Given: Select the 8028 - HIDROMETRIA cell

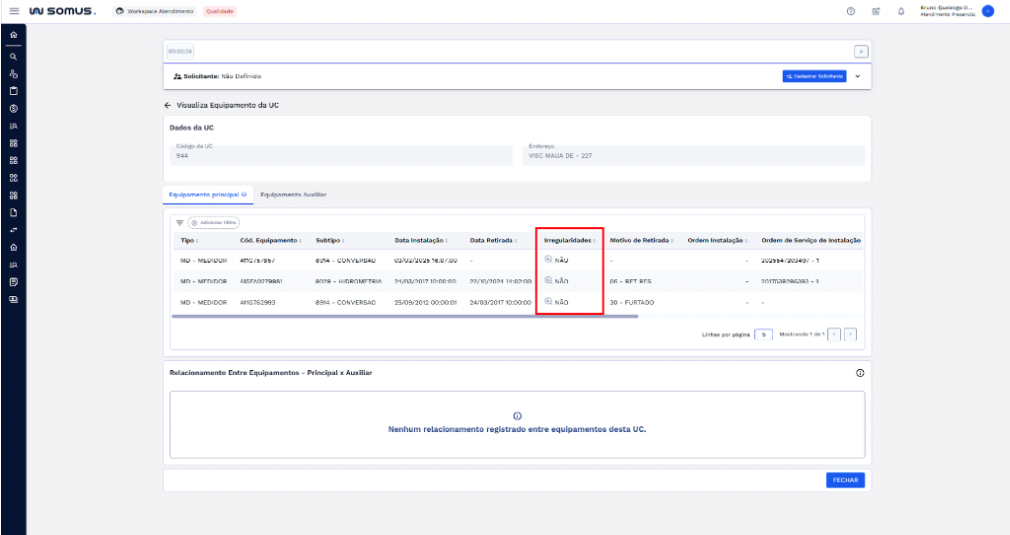Looking at the screenshot, I should click(x=348, y=282).
